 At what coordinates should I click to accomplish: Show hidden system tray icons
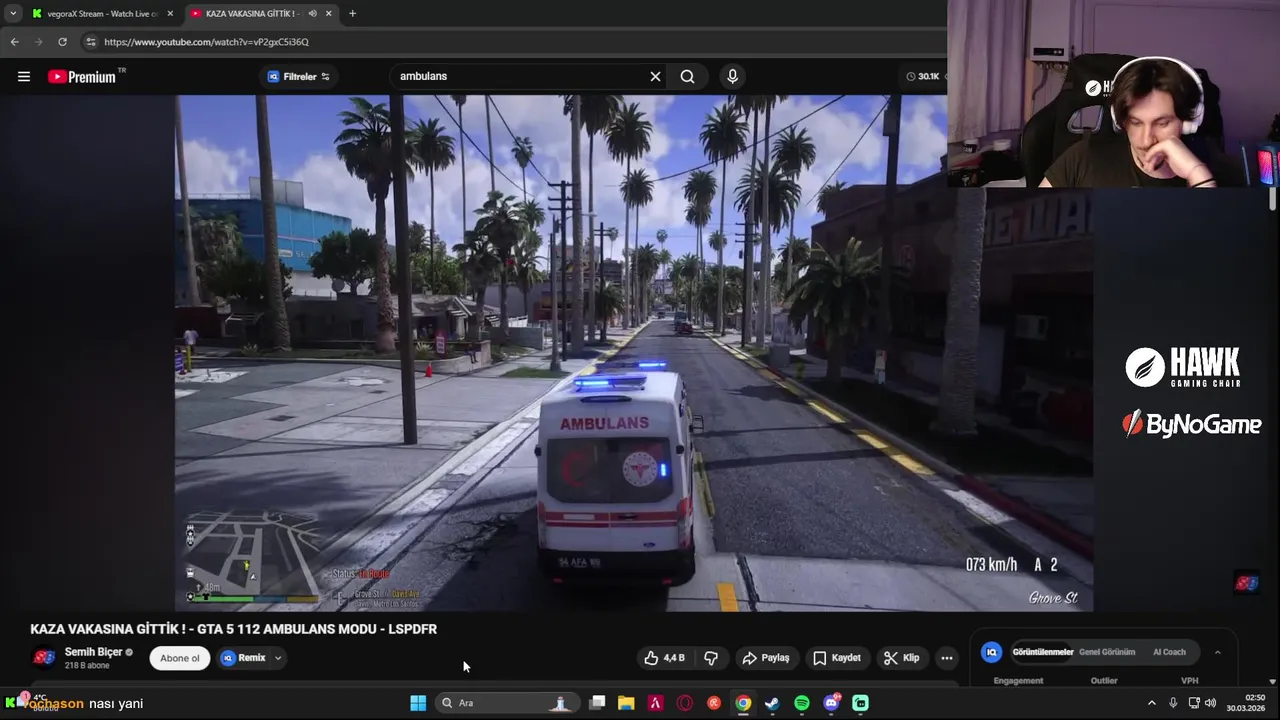tap(1151, 703)
